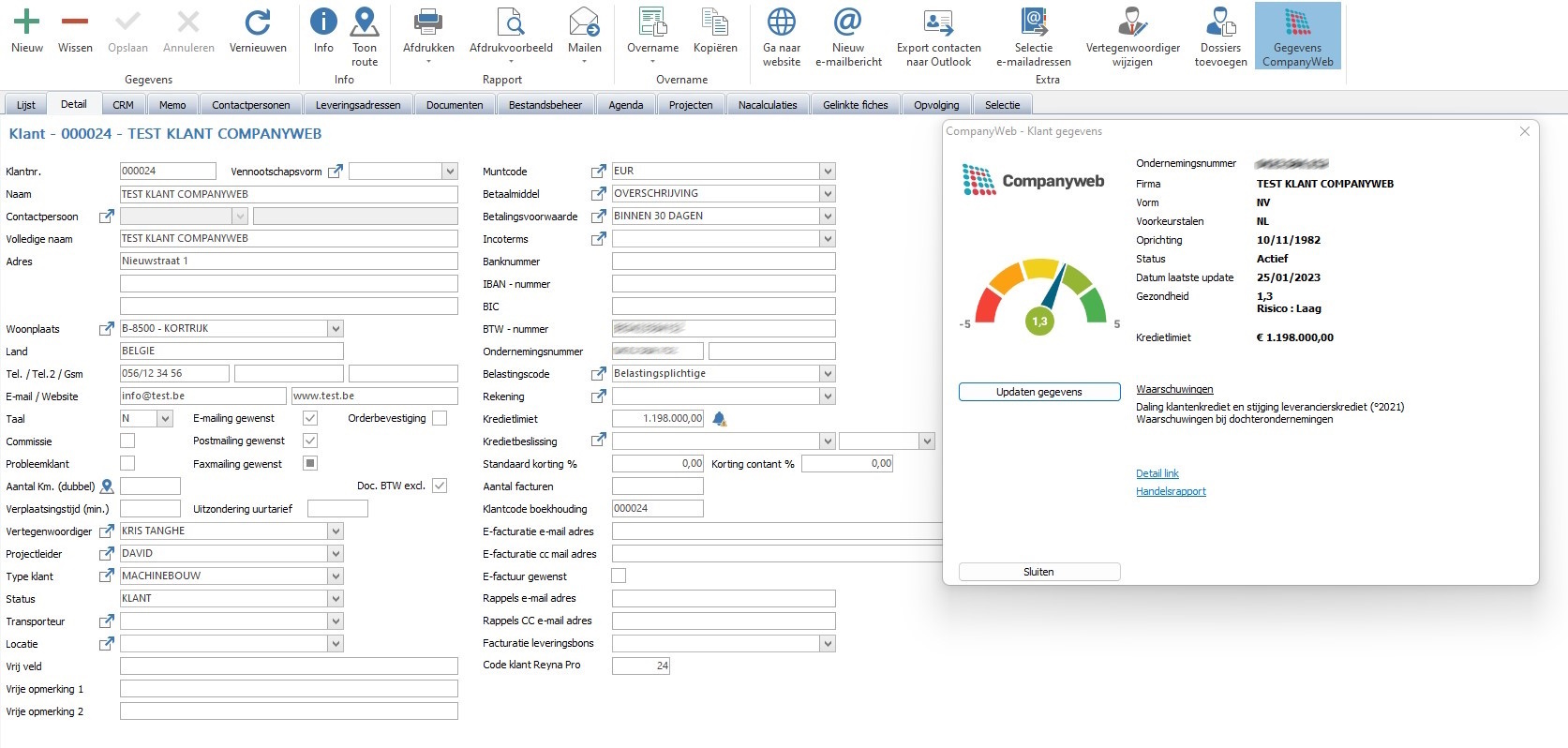Click Toon route map pin icon

tap(365, 21)
